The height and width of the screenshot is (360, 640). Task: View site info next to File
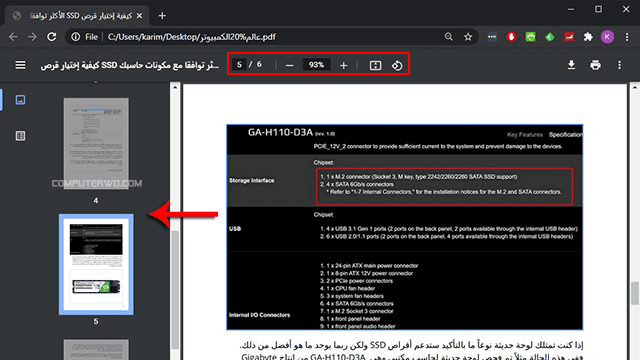[76, 37]
